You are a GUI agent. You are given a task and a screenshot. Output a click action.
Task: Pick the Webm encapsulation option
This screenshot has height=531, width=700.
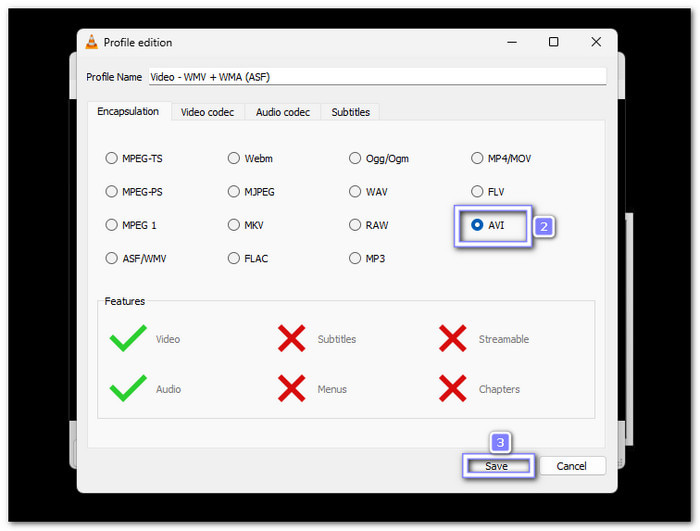pyautogui.click(x=234, y=158)
